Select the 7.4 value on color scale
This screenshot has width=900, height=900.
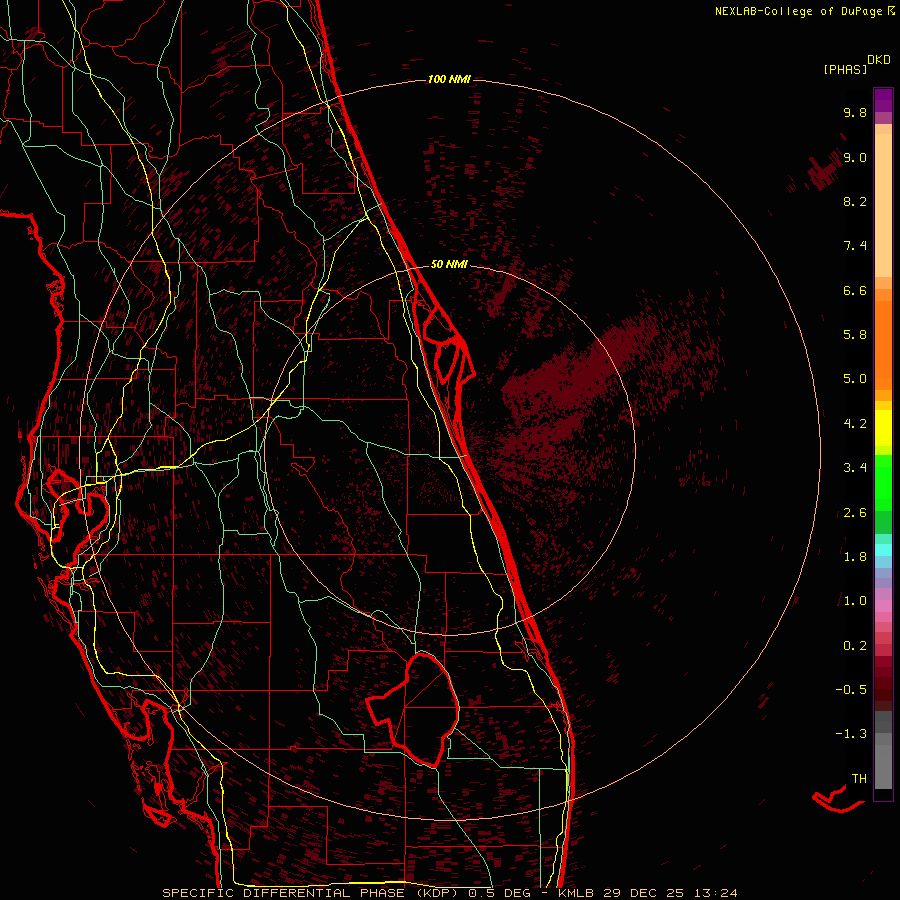pyautogui.click(x=855, y=246)
